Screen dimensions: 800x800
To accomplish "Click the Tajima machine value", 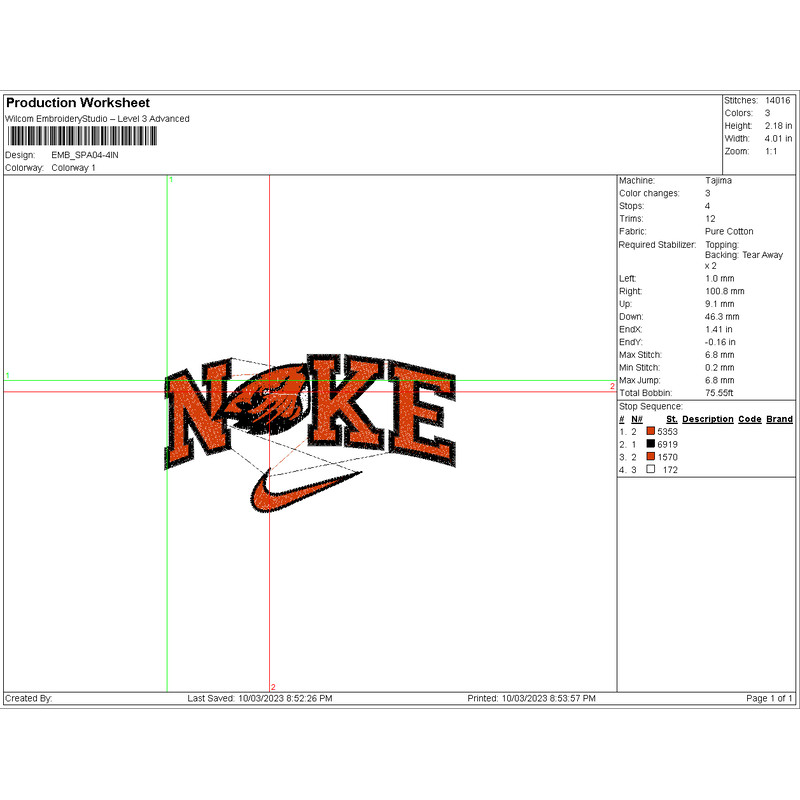I will pyautogui.click(x=718, y=180).
